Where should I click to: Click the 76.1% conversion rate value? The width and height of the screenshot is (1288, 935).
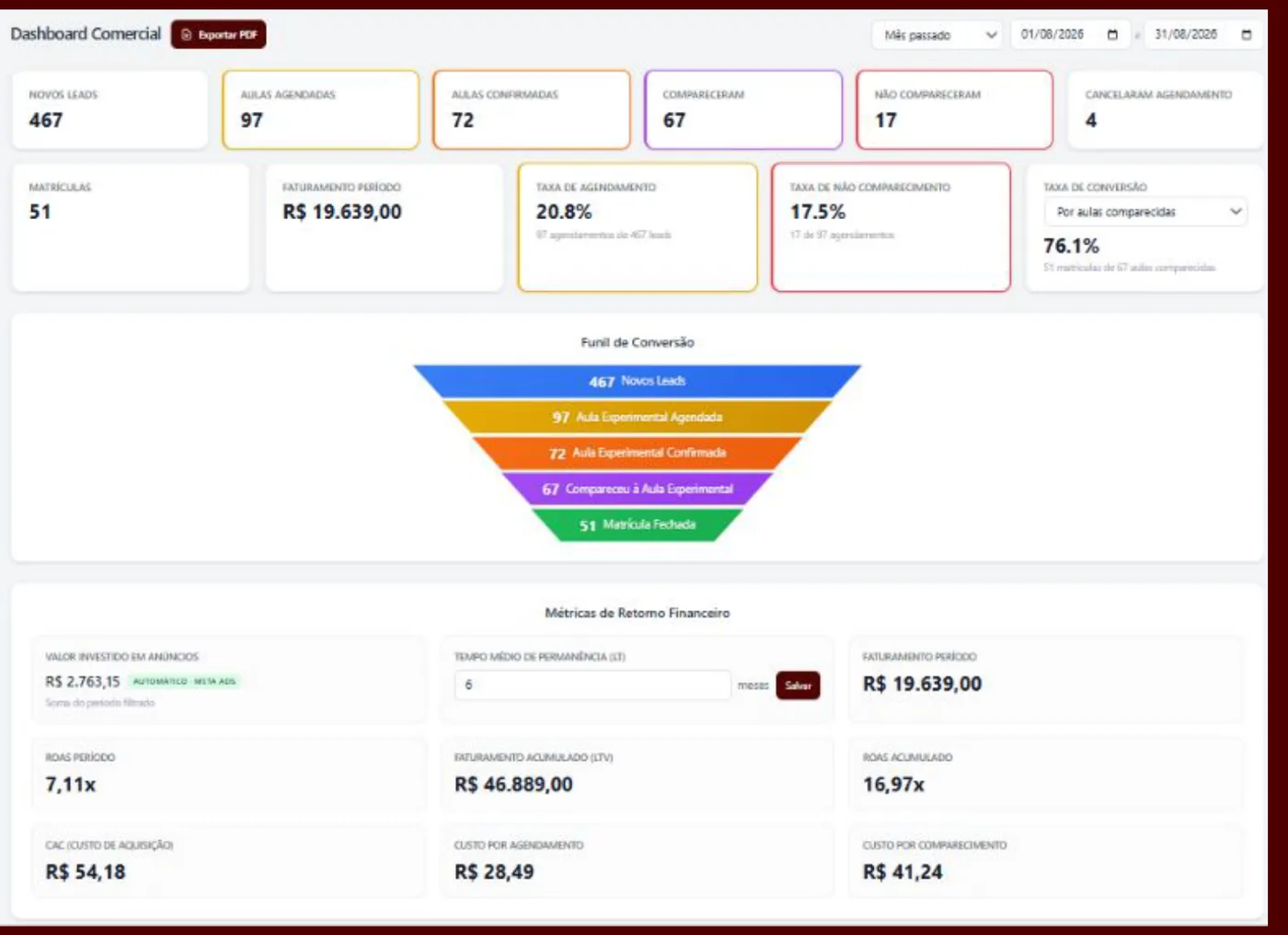tap(1071, 247)
